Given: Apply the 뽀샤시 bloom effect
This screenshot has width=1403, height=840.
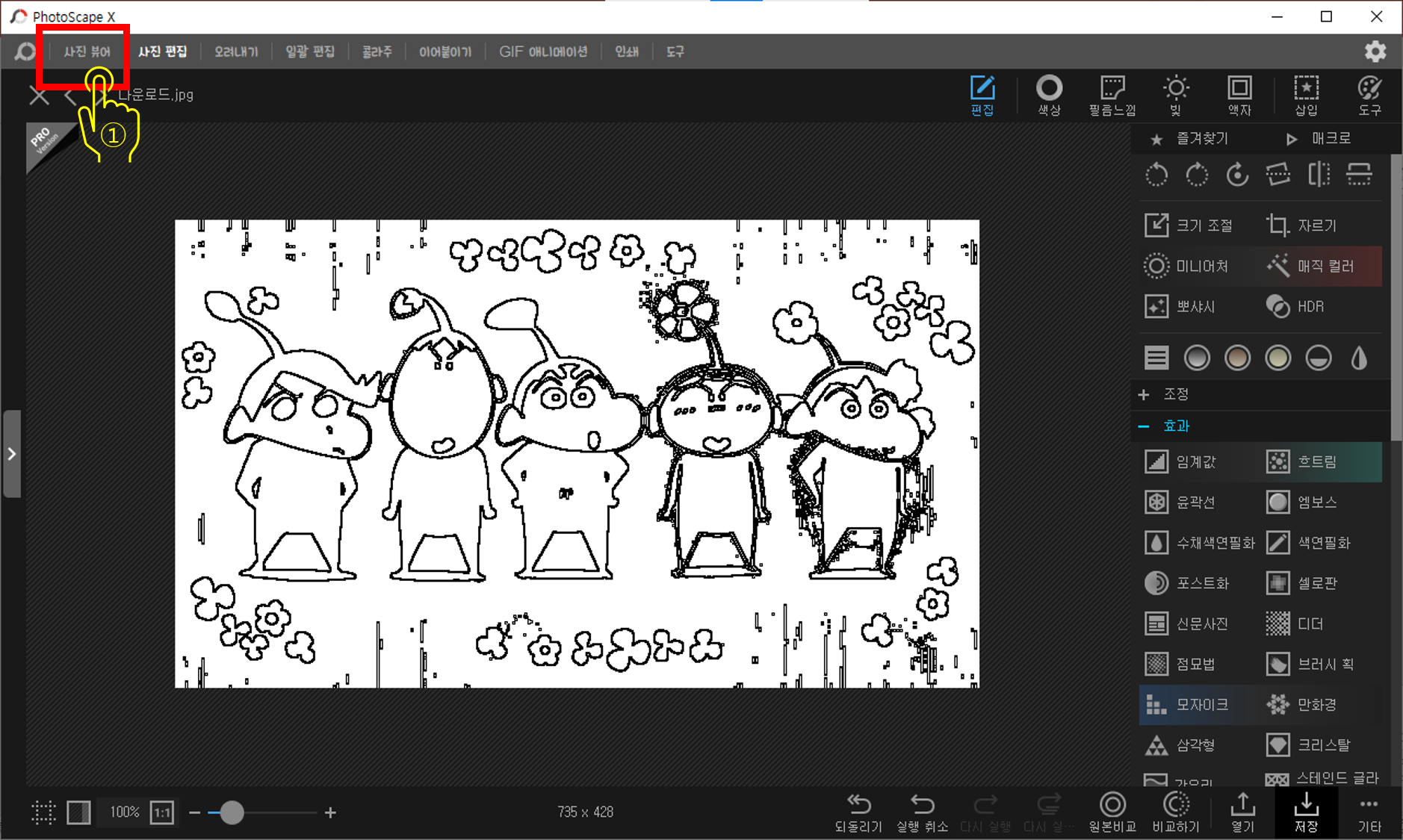Looking at the screenshot, I should [x=1180, y=306].
